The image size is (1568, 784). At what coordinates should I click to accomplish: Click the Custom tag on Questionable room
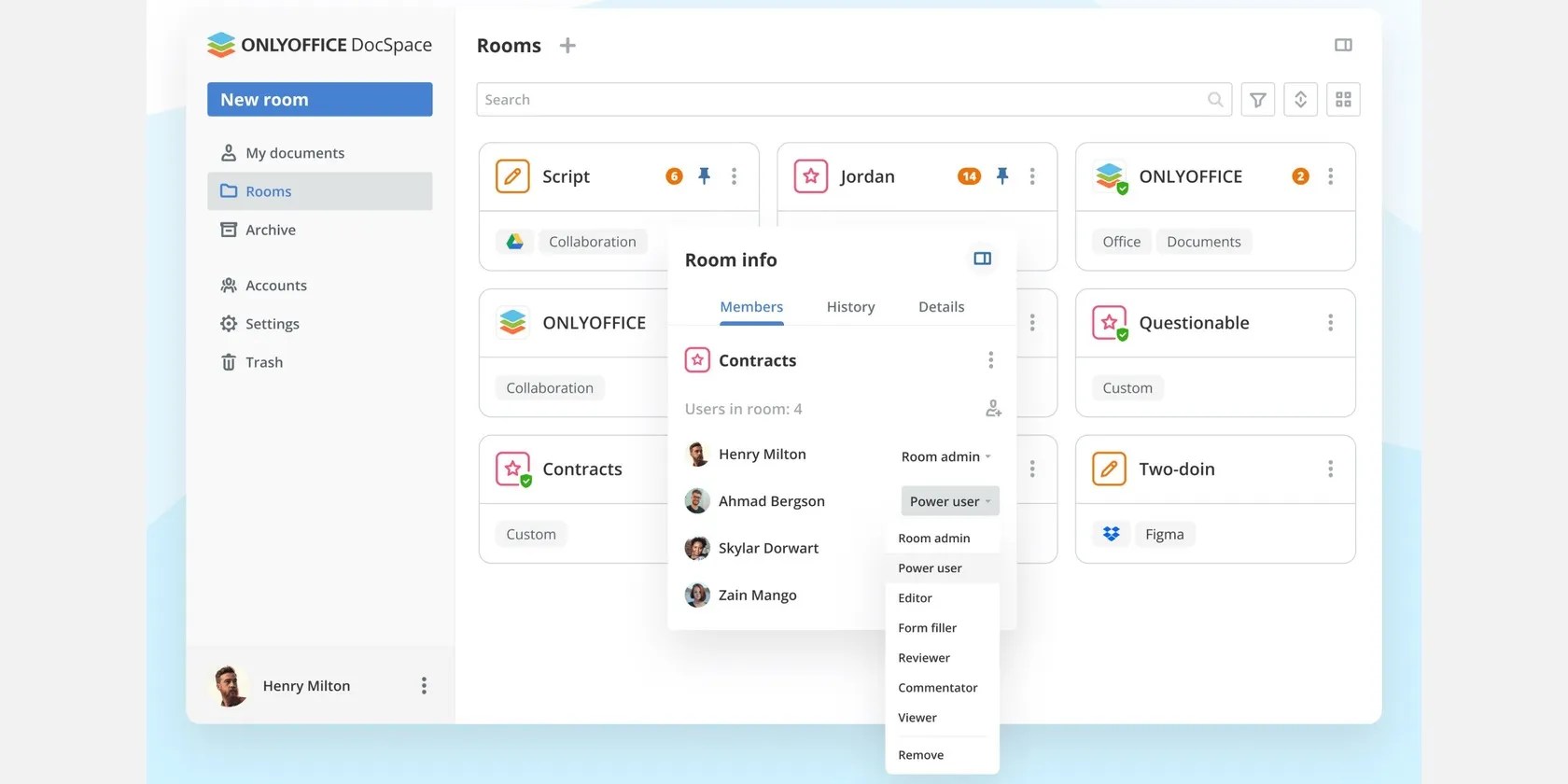(x=1127, y=388)
